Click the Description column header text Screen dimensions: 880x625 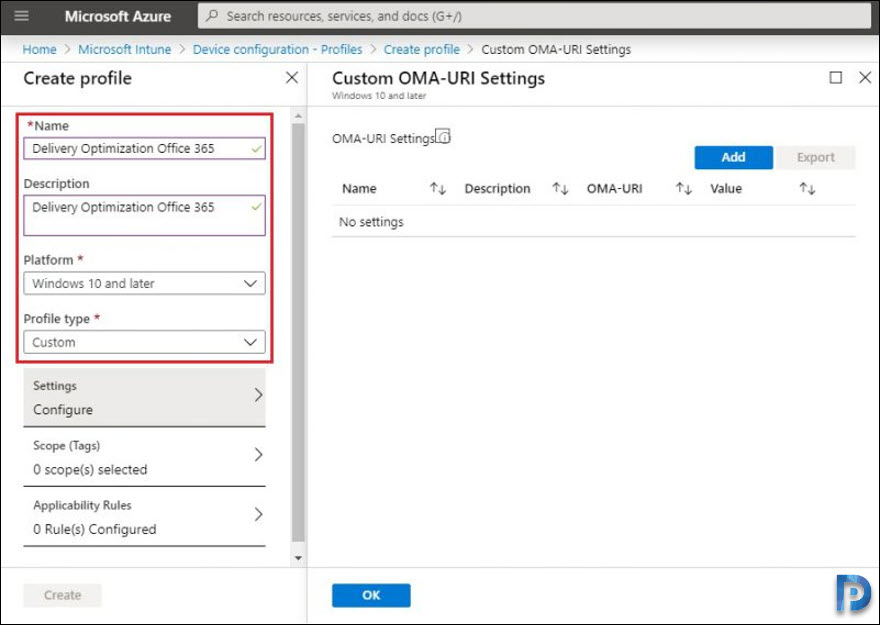tap(497, 189)
